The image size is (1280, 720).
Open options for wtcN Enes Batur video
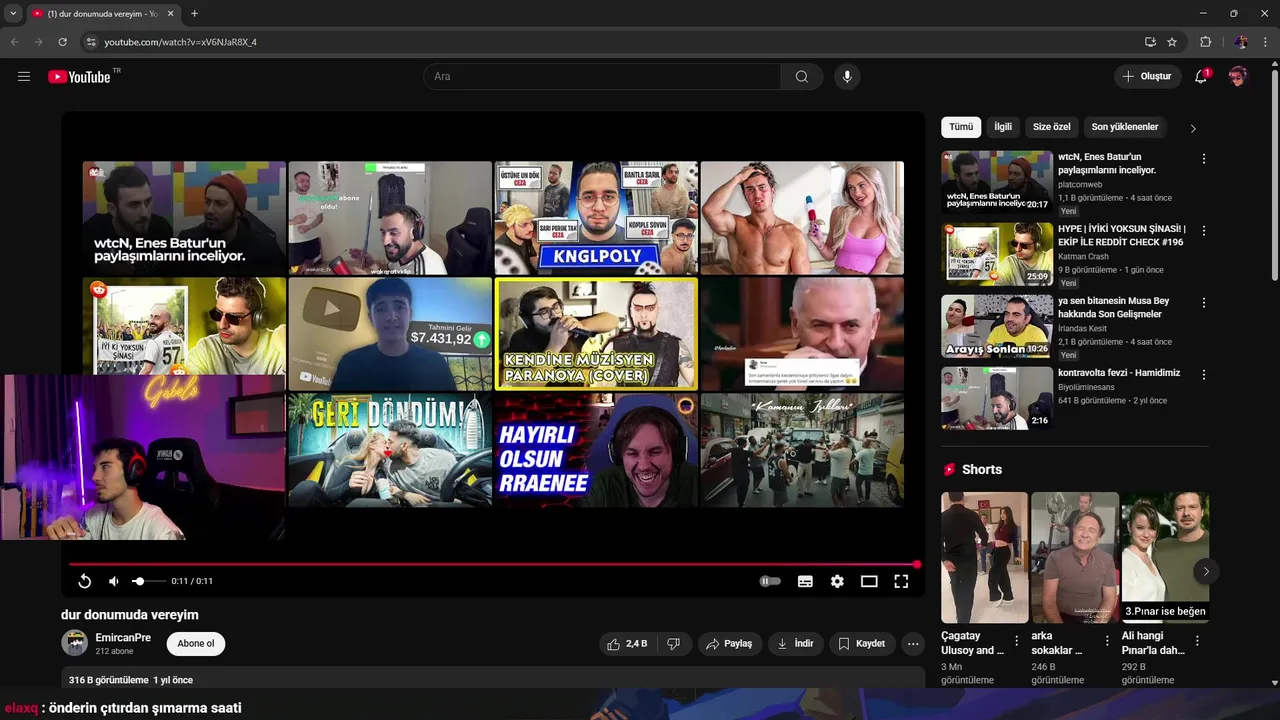point(1204,159)
